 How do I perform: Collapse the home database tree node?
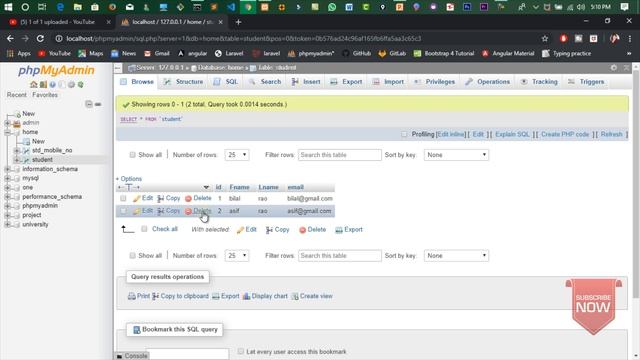pyautogui.click(x=7, y=132)
